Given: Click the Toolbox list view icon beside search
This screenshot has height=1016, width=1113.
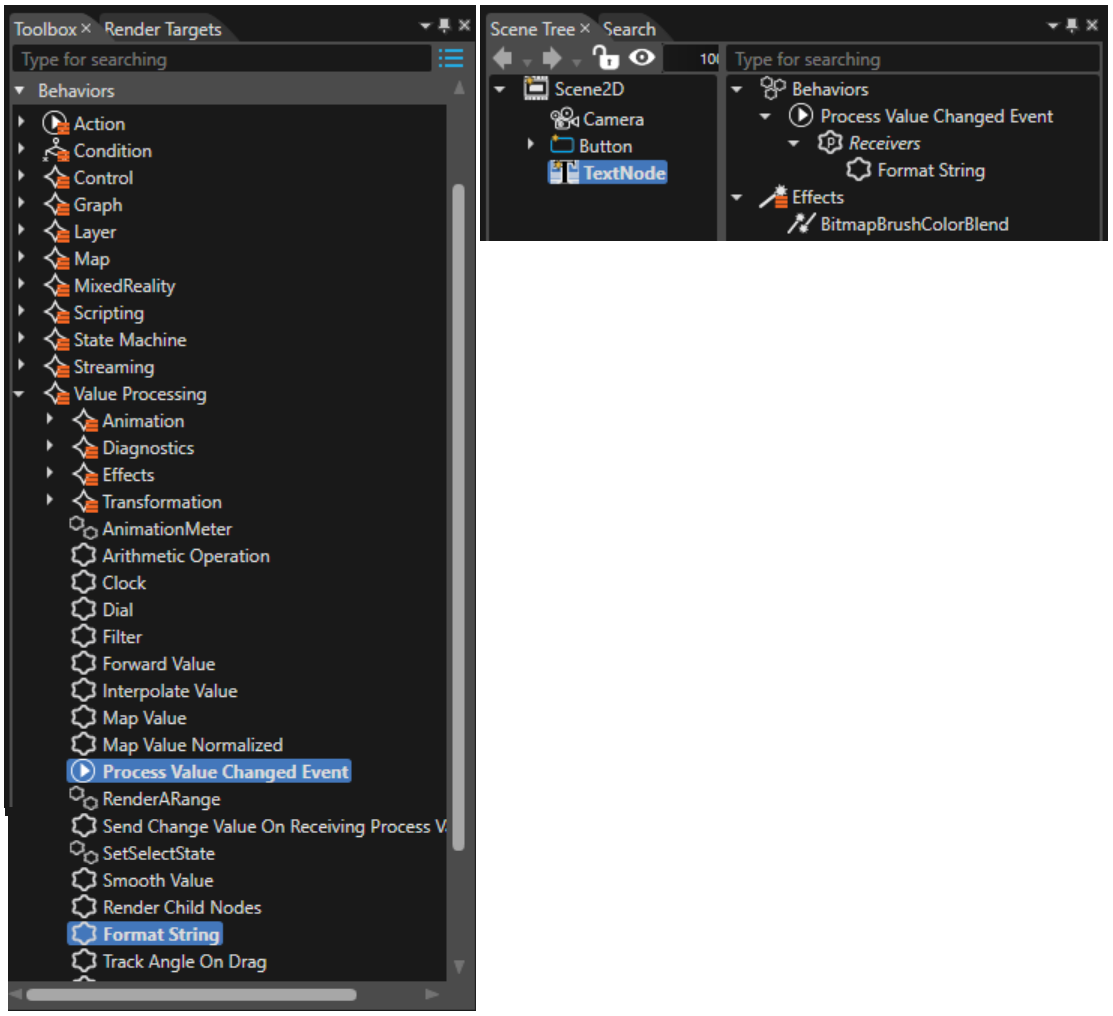Looking at the screenshot, I should click(x=451, y=58).
